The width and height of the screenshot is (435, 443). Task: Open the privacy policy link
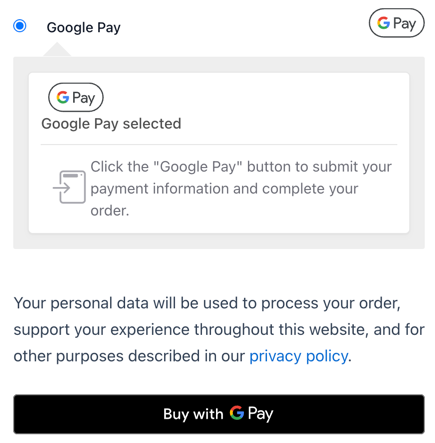[298, 356]
